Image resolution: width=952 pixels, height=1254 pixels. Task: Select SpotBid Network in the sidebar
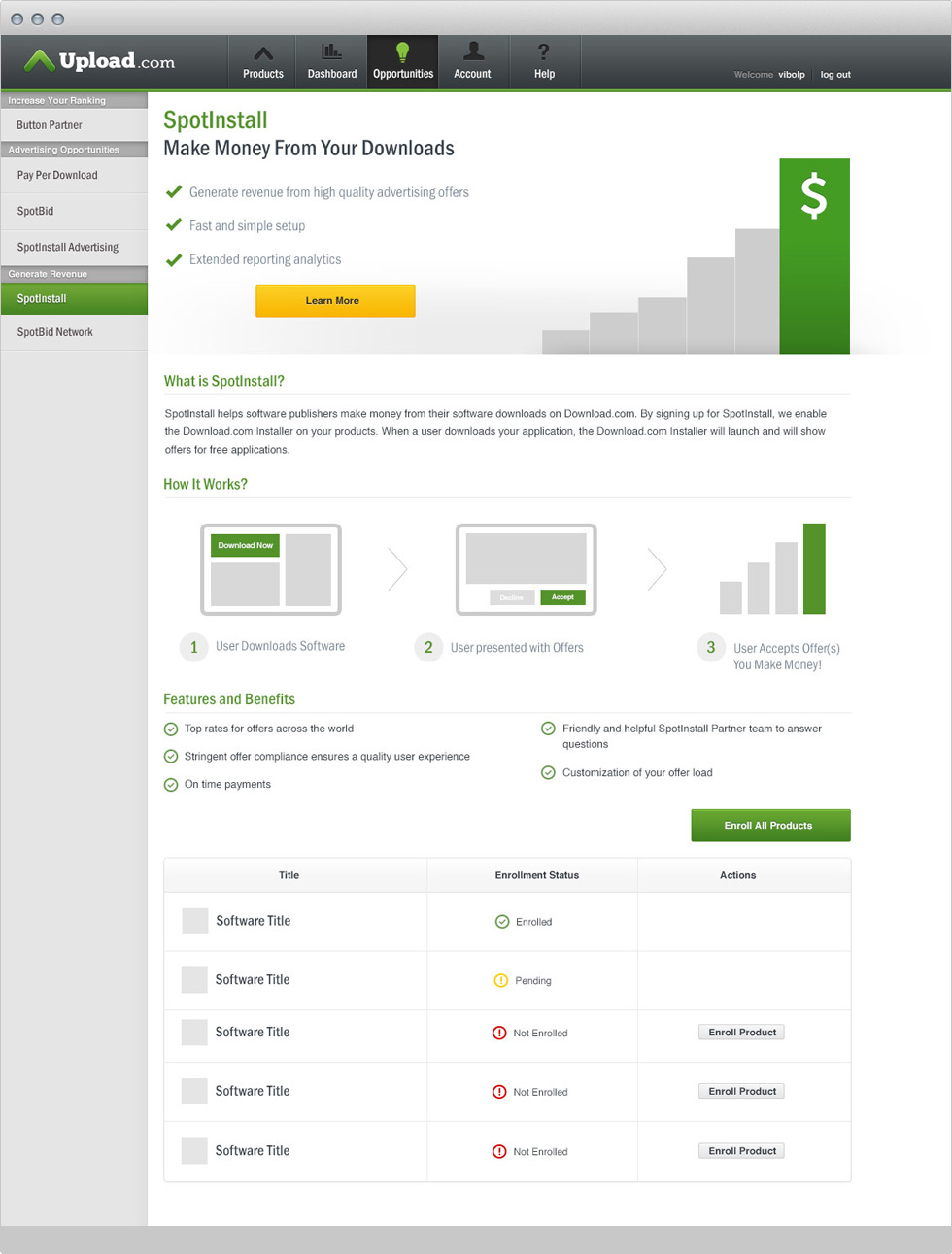(x=55, y=332)
